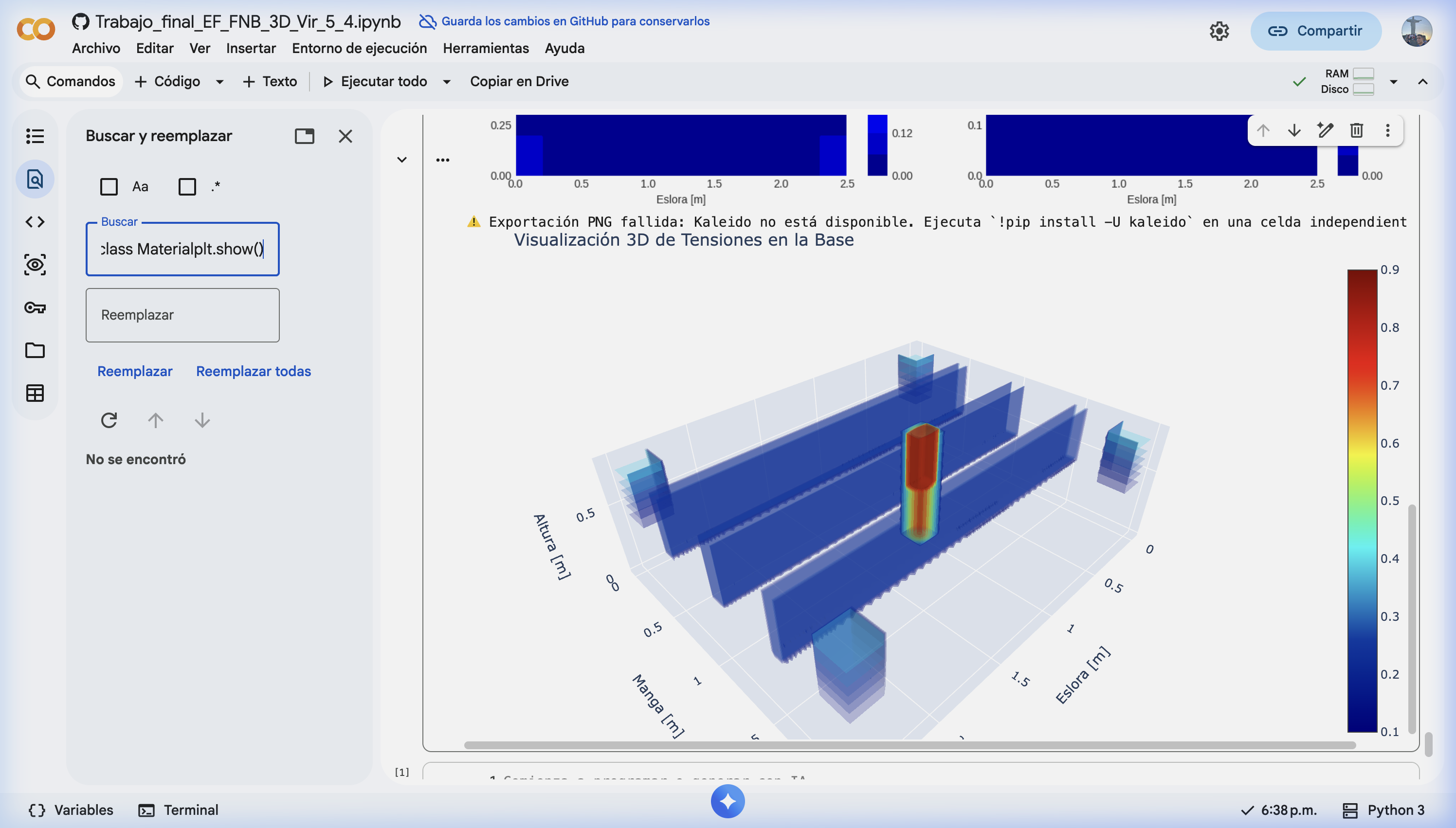Open the table of contents panel

35,136
